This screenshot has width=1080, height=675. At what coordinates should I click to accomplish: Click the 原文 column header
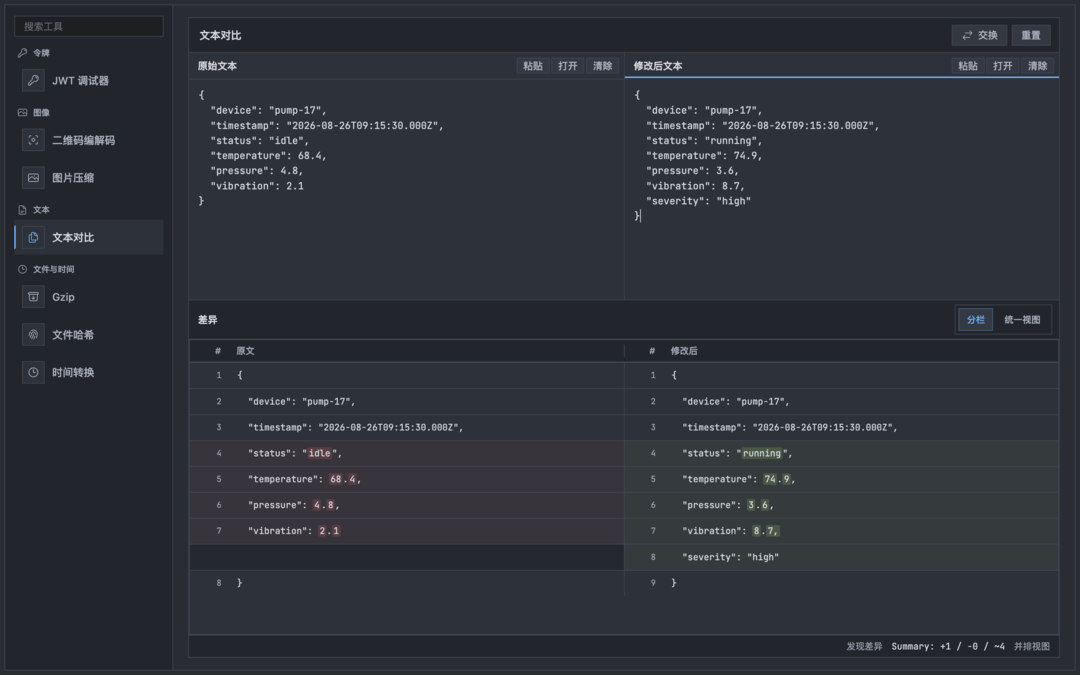(x=245, y=351)
